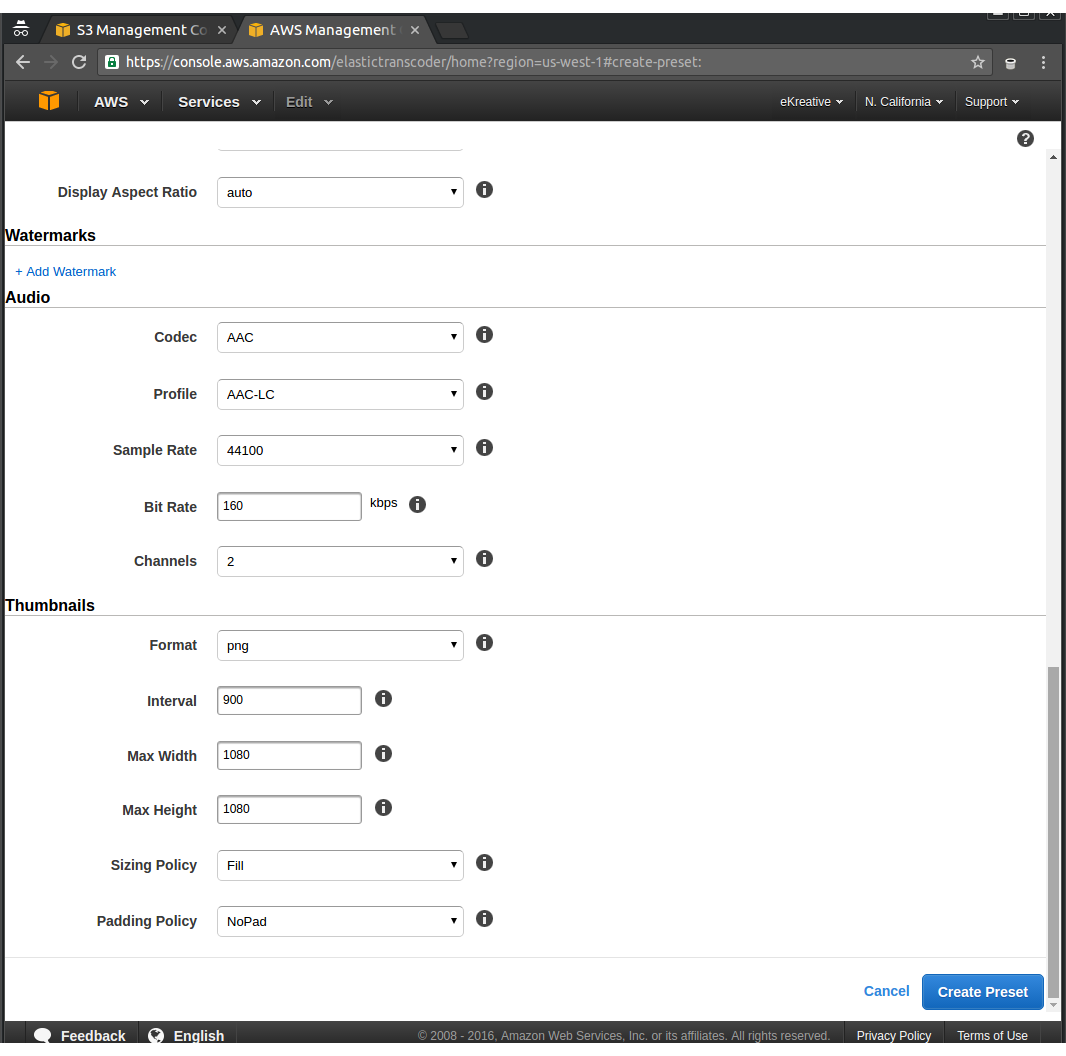
Task: Click info icon beside Bit Rate field
Action: click(x=418, y=505)
